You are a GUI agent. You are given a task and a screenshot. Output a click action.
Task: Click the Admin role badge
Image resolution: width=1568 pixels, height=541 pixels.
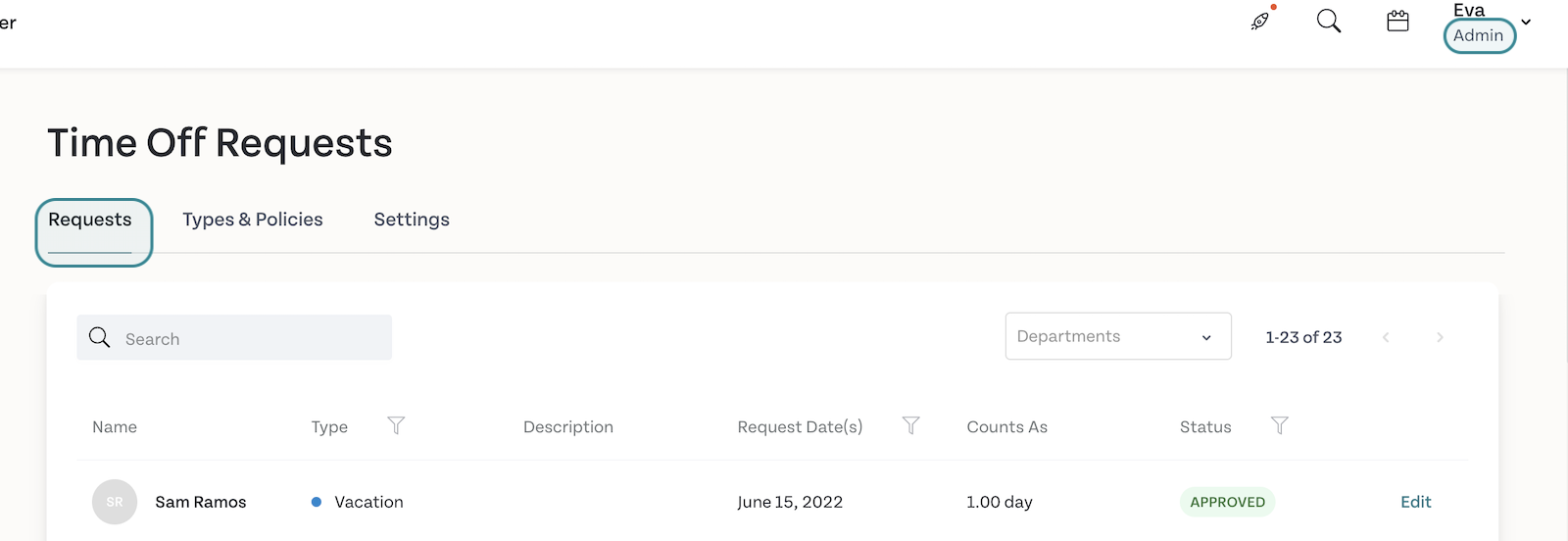point(1479,35)
